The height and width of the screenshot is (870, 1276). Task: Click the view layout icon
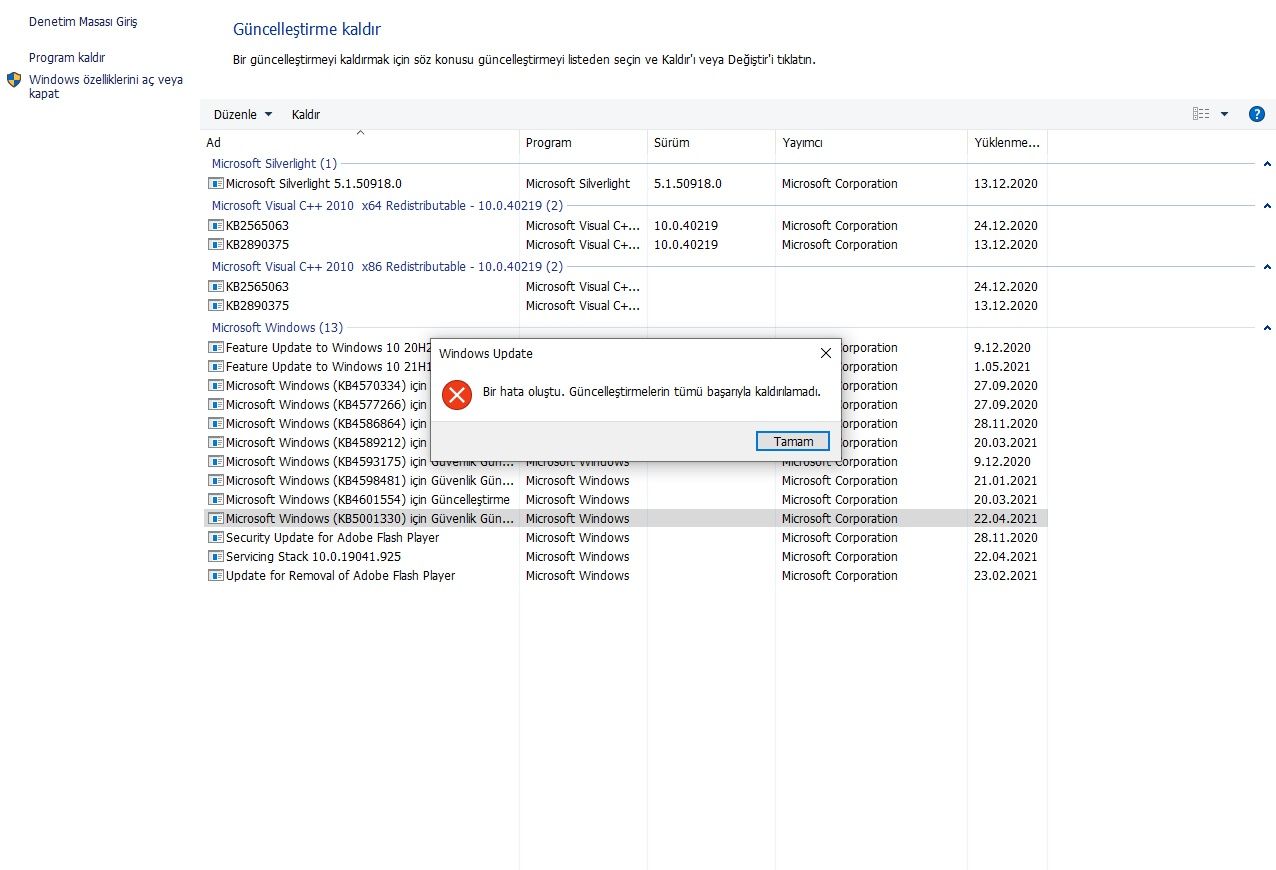[x=1201, y=114]
